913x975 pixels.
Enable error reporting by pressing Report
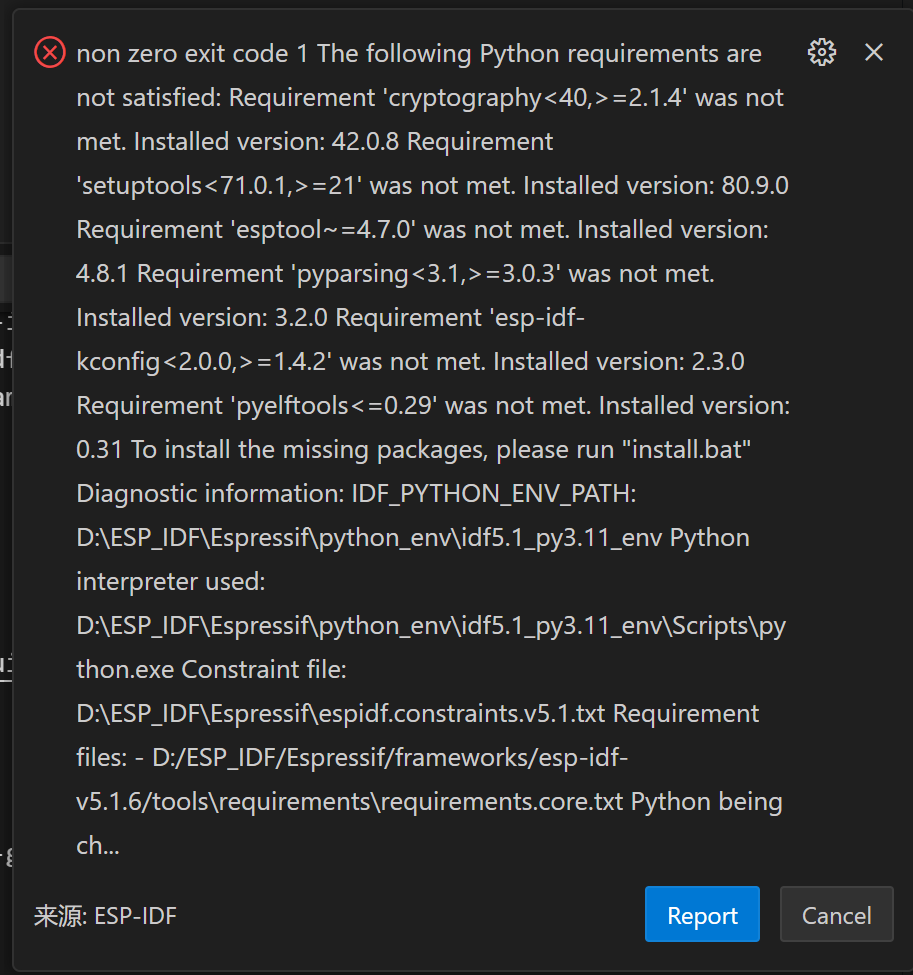pyautogui.click(x=702, y=914)
